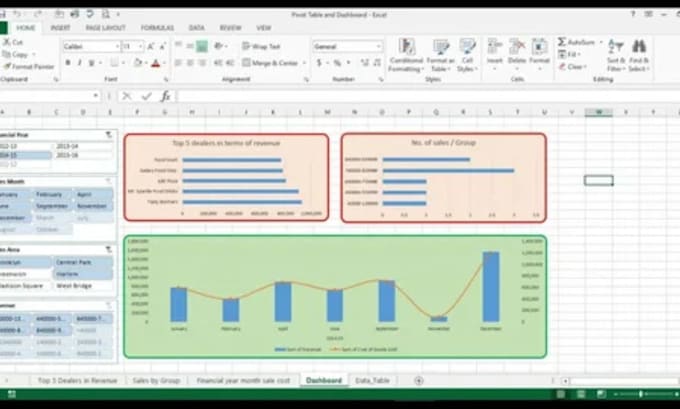This screenshot has height=409, width=680.
Task: Switch to the Formulas tab
Action: (157, 28)
